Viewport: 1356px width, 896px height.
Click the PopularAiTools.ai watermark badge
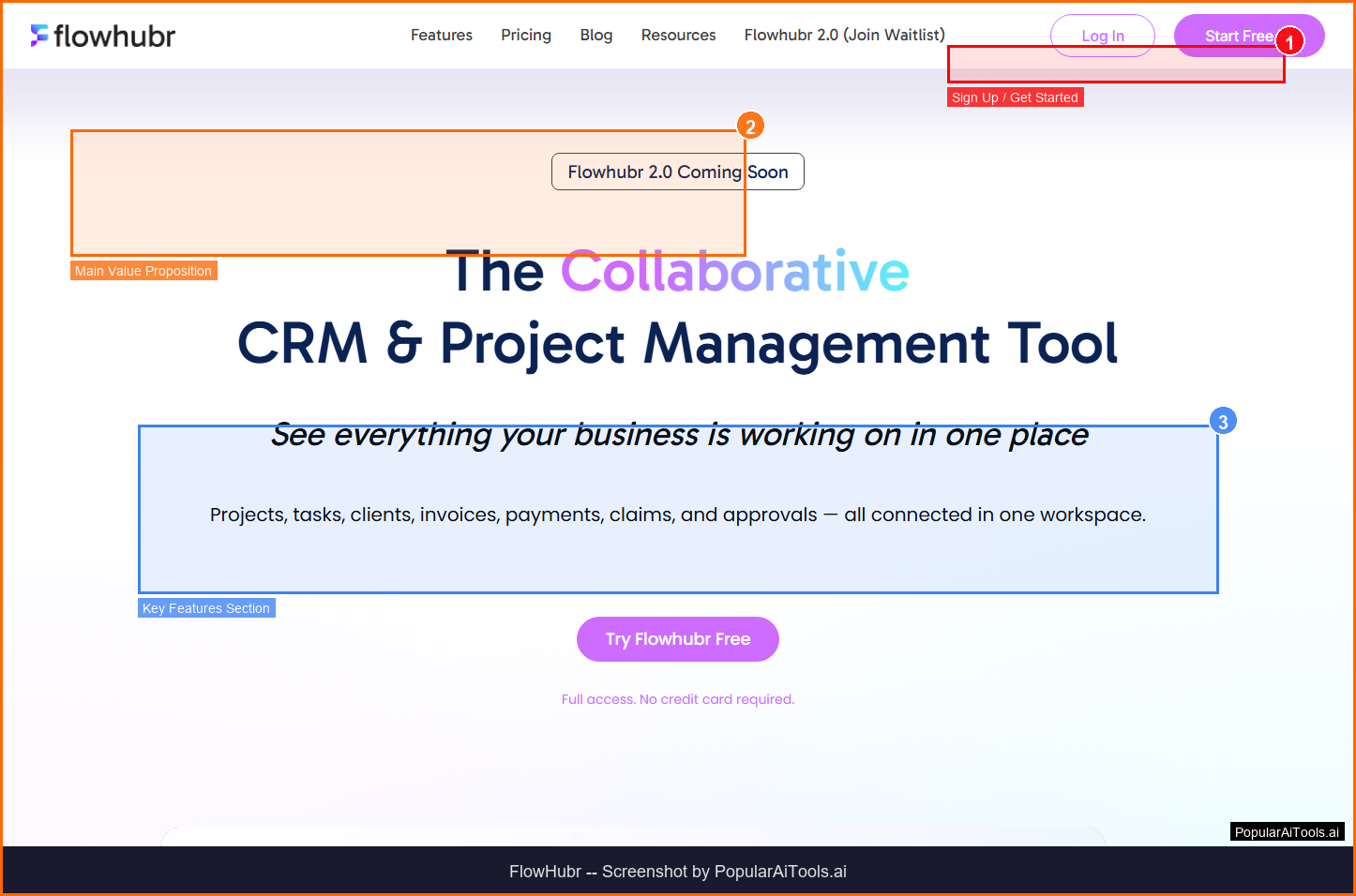coord(1287,832)
